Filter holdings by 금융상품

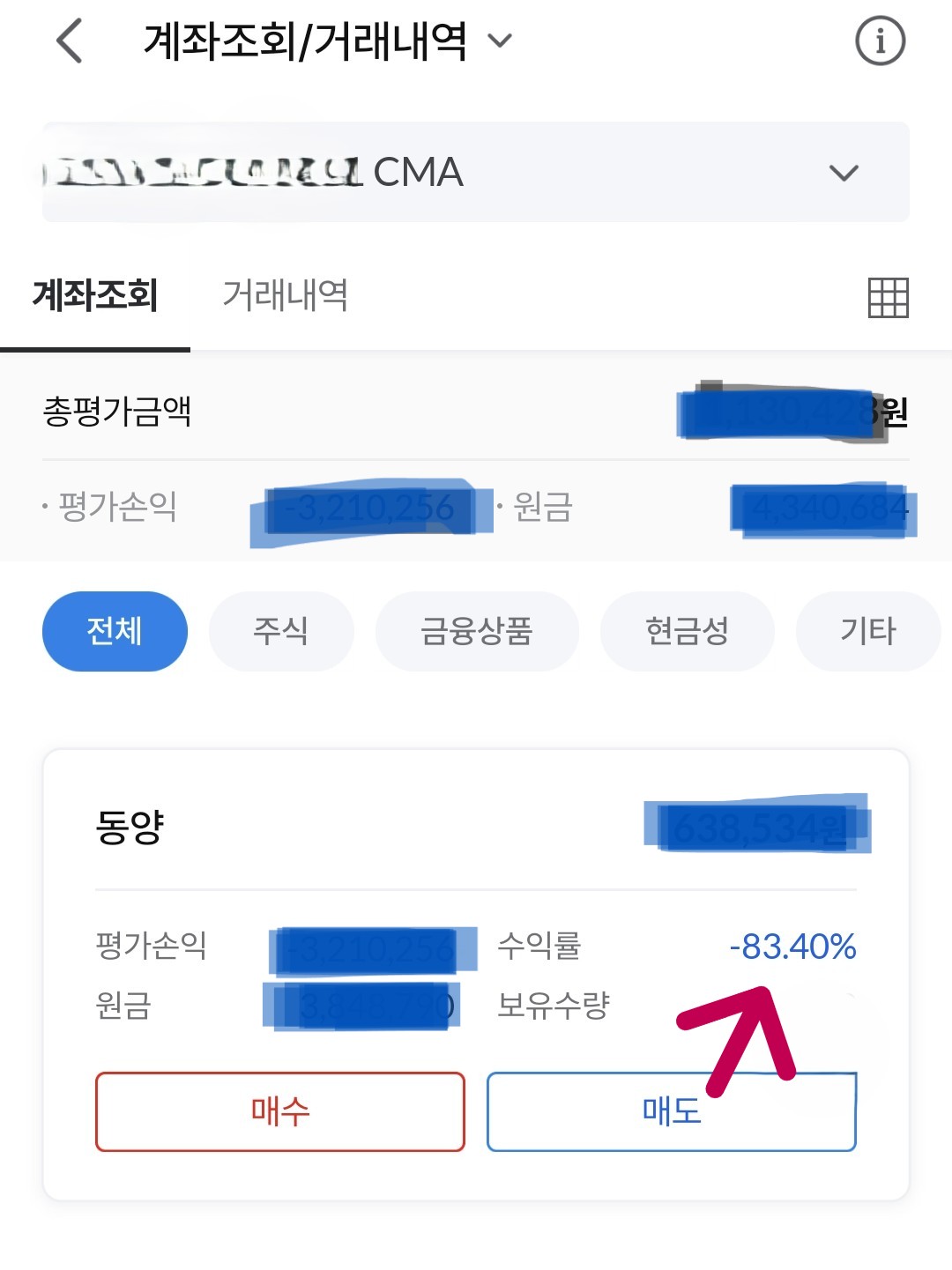click(477, 631)
